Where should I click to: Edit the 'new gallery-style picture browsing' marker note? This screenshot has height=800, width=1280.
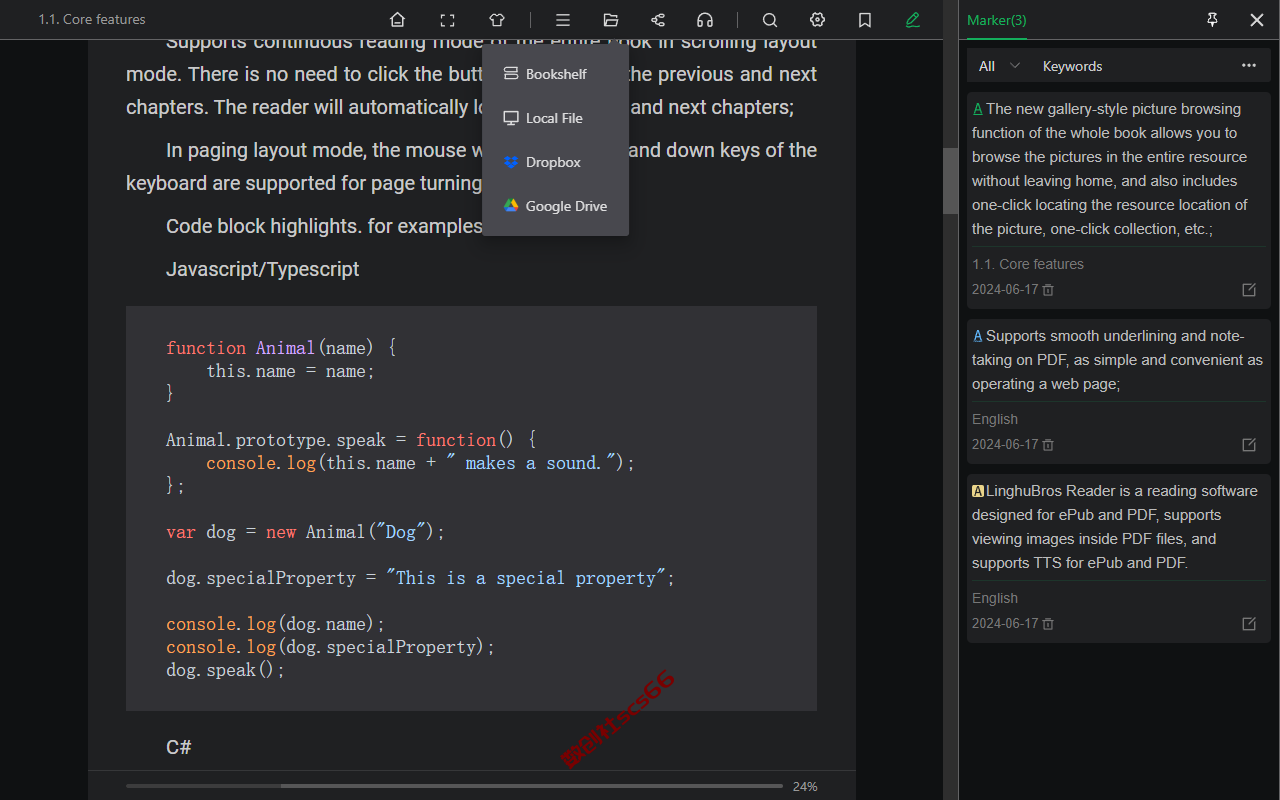tap(1249, 290)
